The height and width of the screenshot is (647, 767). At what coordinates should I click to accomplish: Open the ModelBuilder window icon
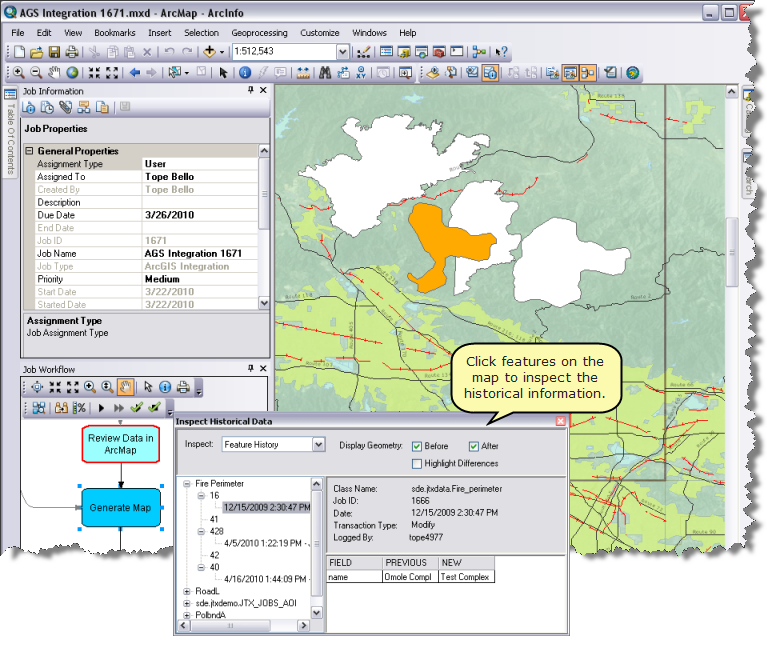tap(479, 52)
